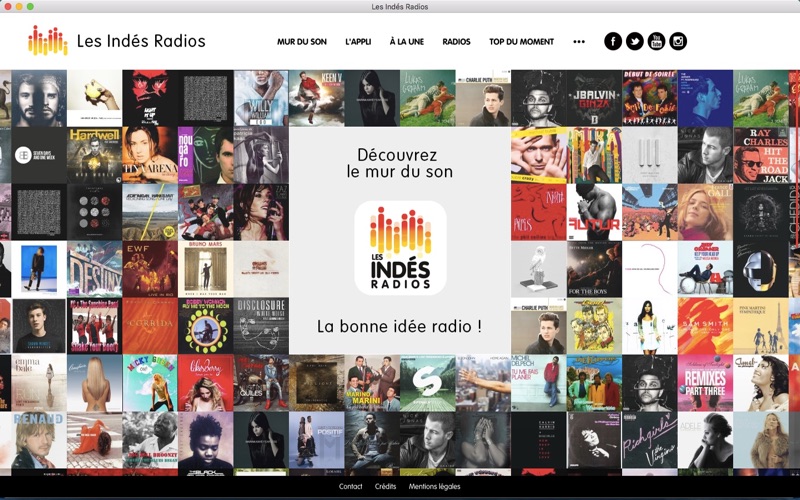
Task: Select the Bobby Womack album cover
Action: [x=206, y=326]
